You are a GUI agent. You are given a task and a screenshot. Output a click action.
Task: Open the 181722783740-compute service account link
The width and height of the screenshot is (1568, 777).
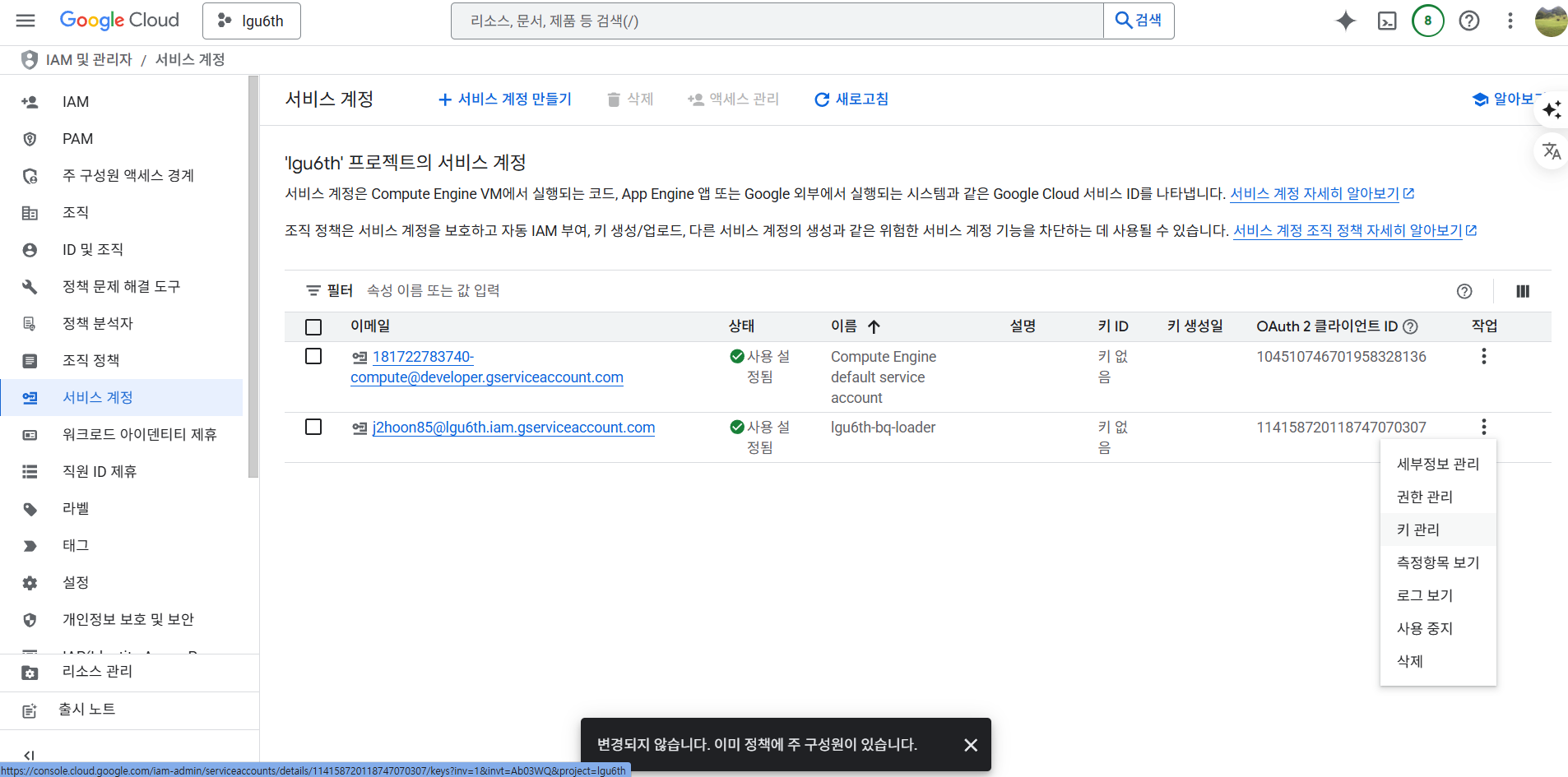pyautogui.click(x=487, y=367)
